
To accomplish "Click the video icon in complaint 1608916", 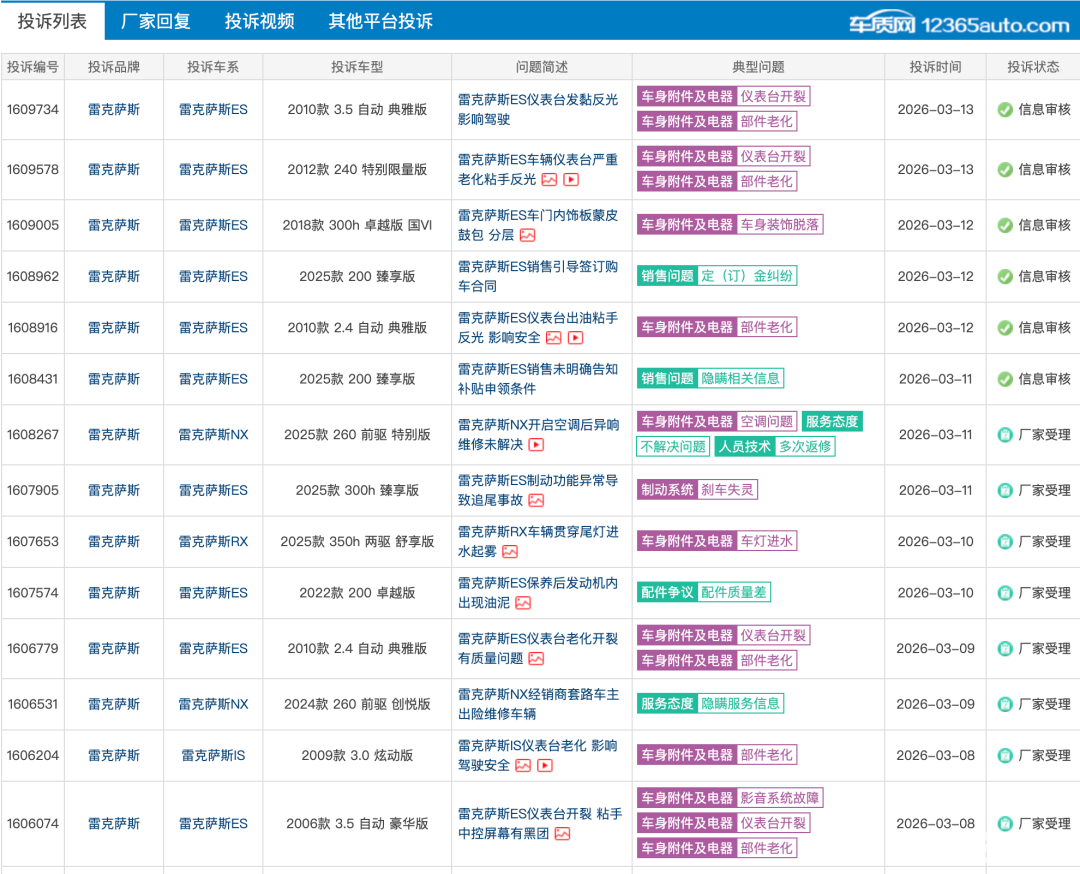I will click(x=575, y=338).
